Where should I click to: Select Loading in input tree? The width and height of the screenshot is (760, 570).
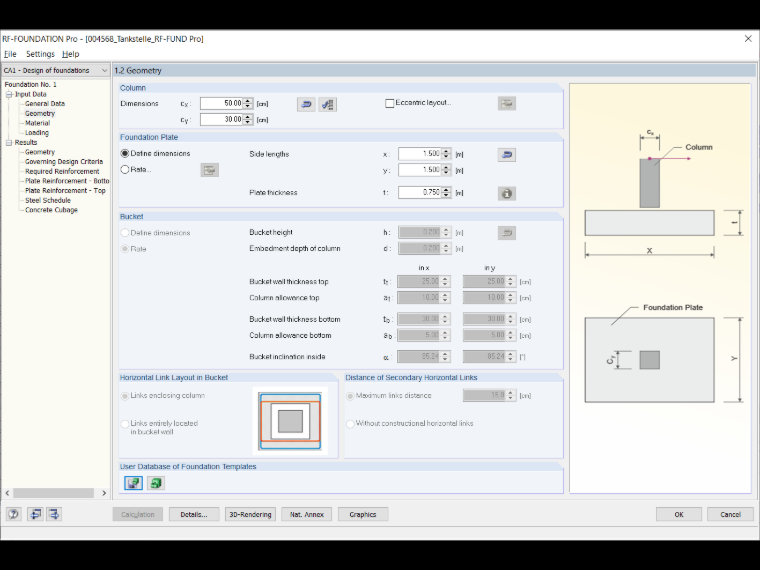[37, 133]
